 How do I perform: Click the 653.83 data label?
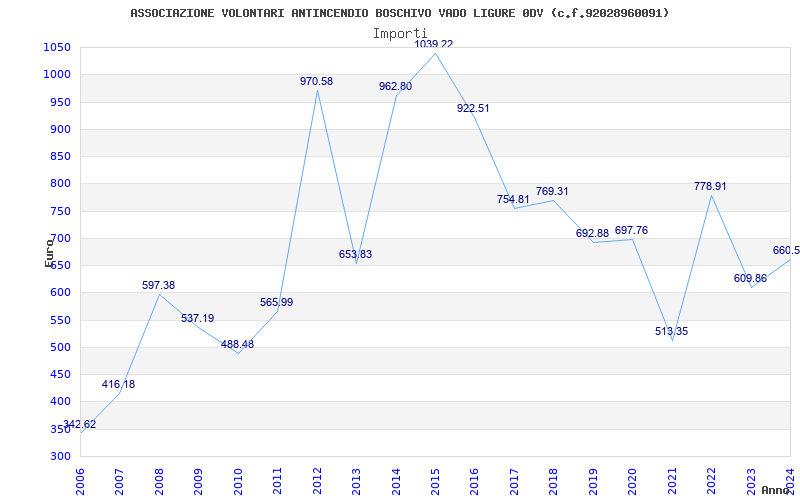coord(356,255)
